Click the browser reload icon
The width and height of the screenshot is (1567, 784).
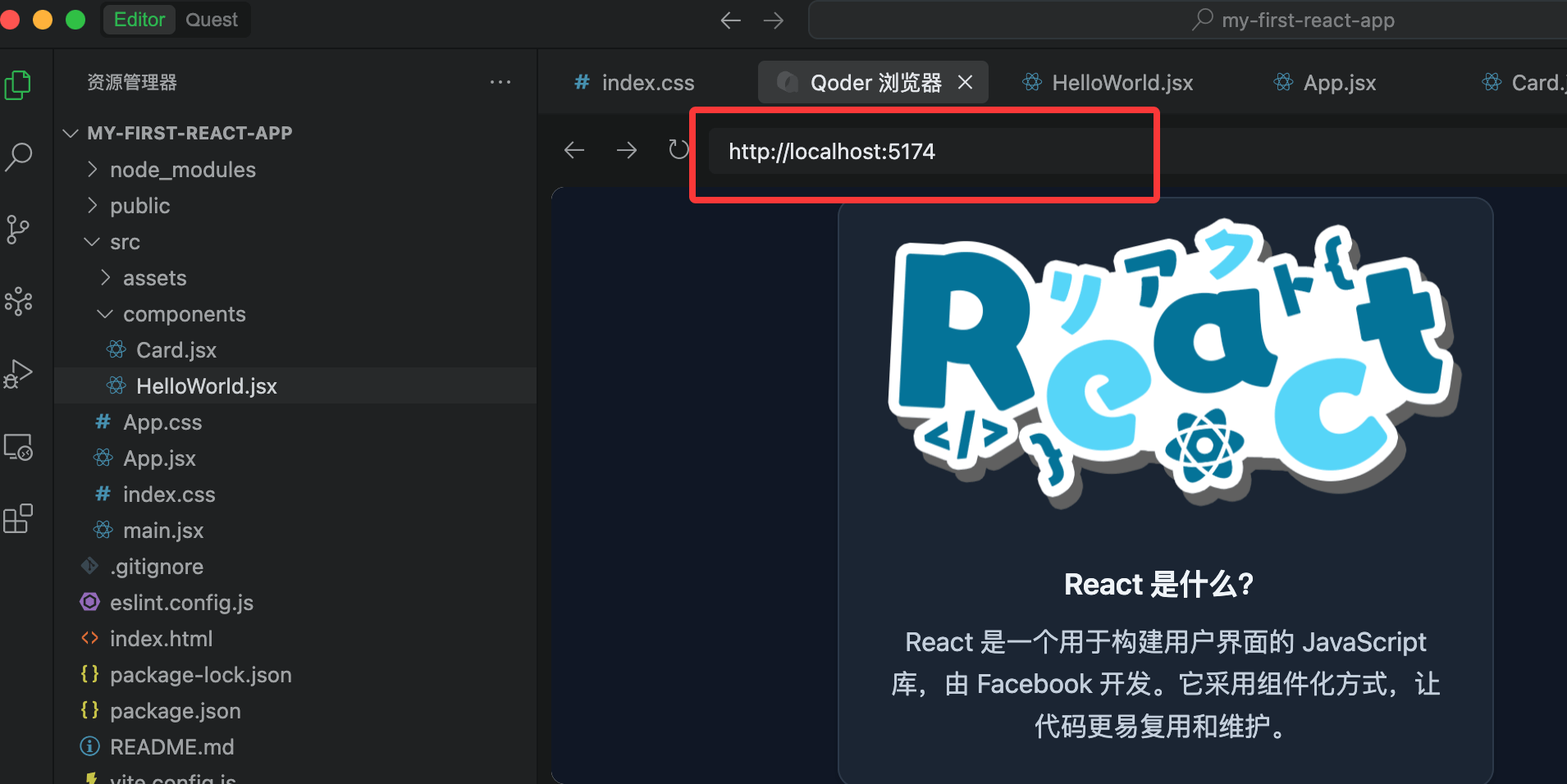(678, 150)
